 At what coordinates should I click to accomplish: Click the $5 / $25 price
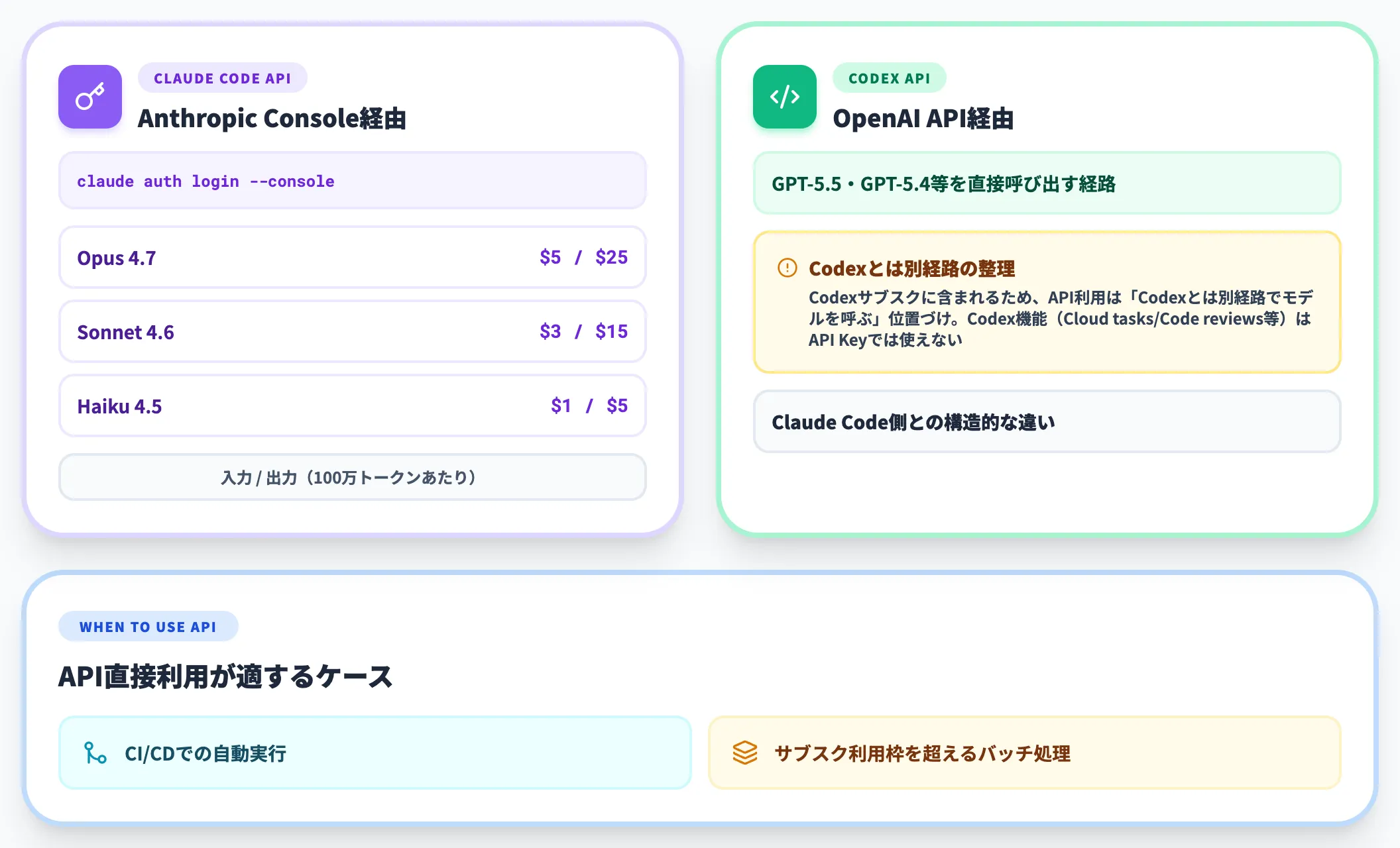pyautogui.click(x=583, y=257)
